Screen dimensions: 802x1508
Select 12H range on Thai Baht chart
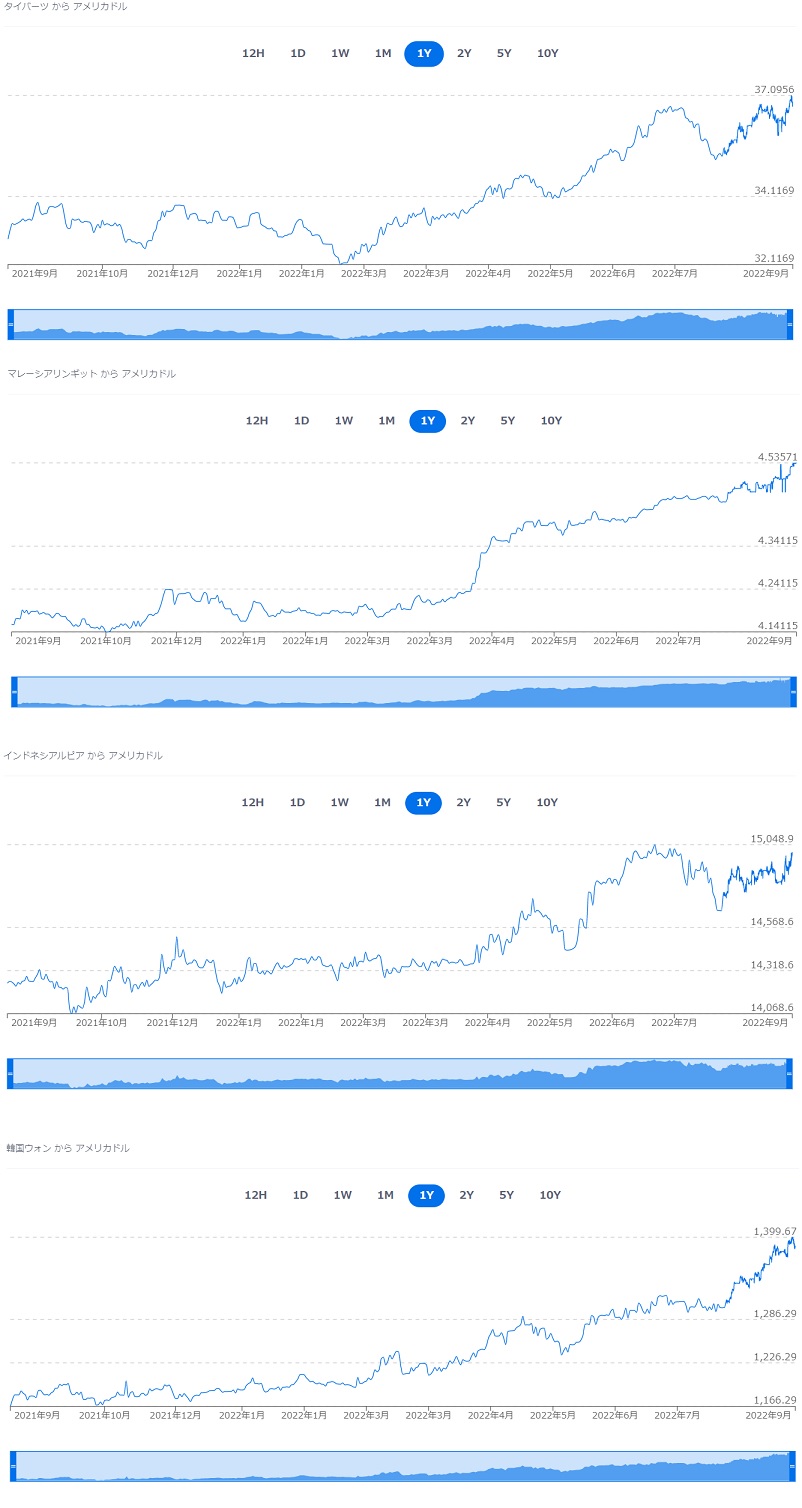pos(253,54)
